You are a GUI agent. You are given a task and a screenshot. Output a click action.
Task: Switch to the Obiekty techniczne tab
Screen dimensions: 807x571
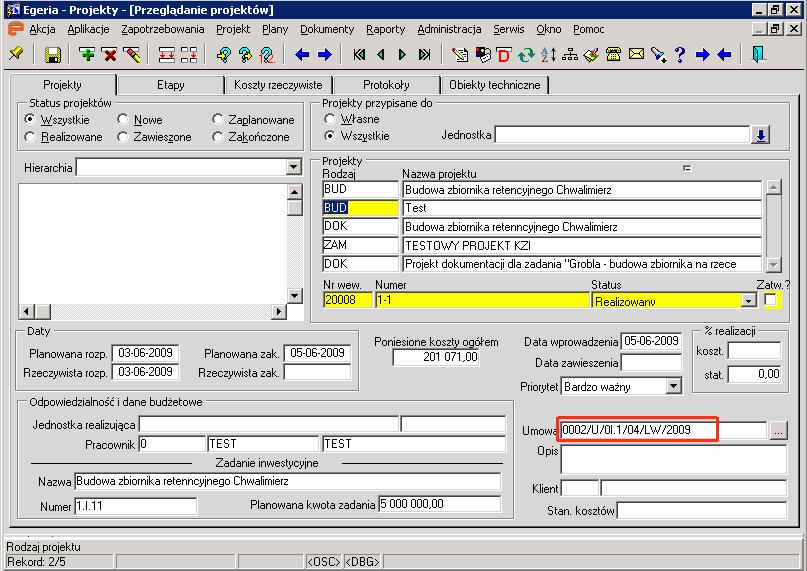click(x=495, y=85)
